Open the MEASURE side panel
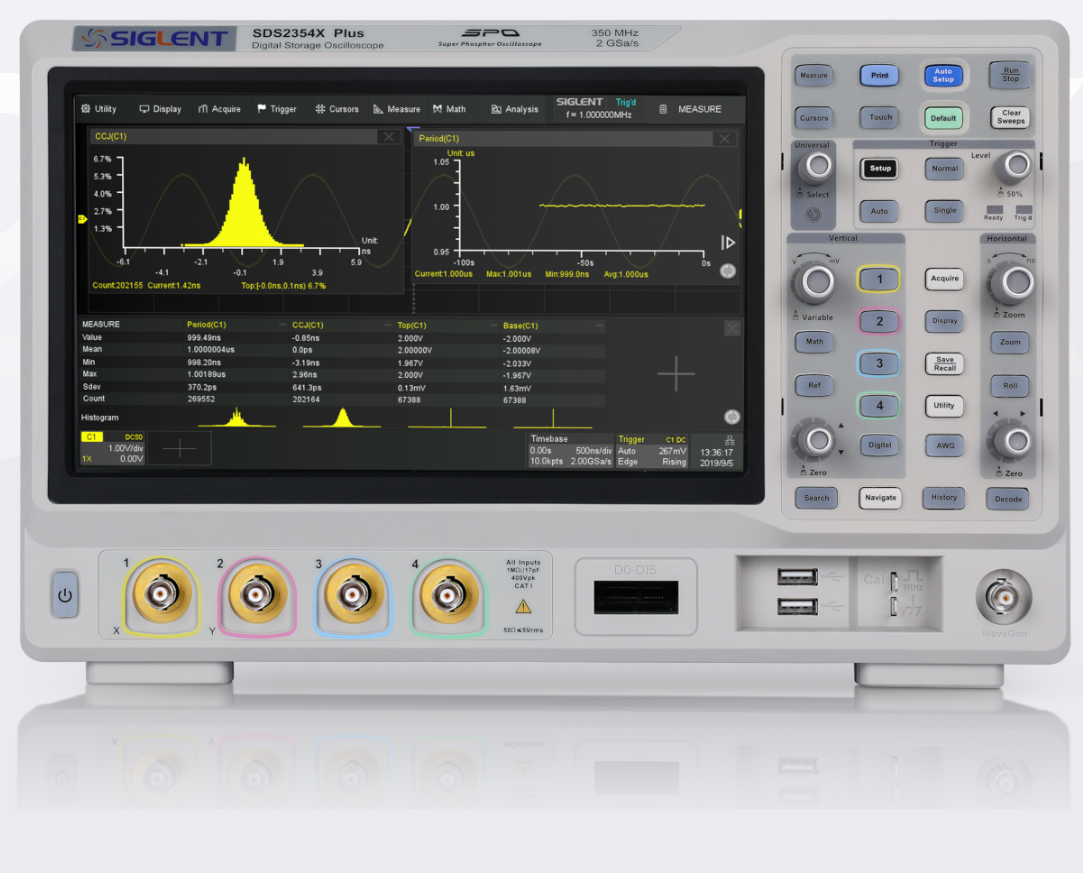The width and height of the screenshot is (1083, 873). [691, 109]
